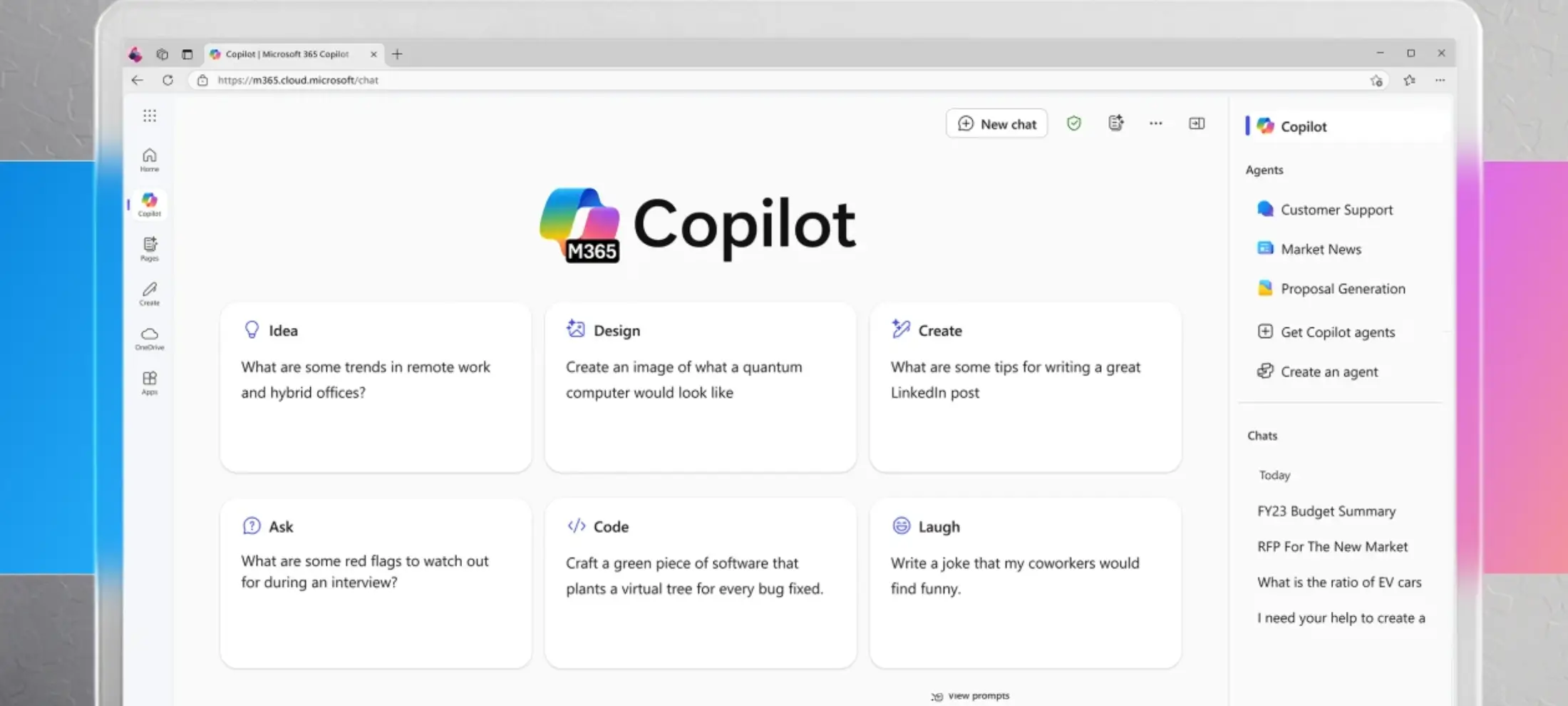
Task: Open the Market News agent
Action: 1320,249
